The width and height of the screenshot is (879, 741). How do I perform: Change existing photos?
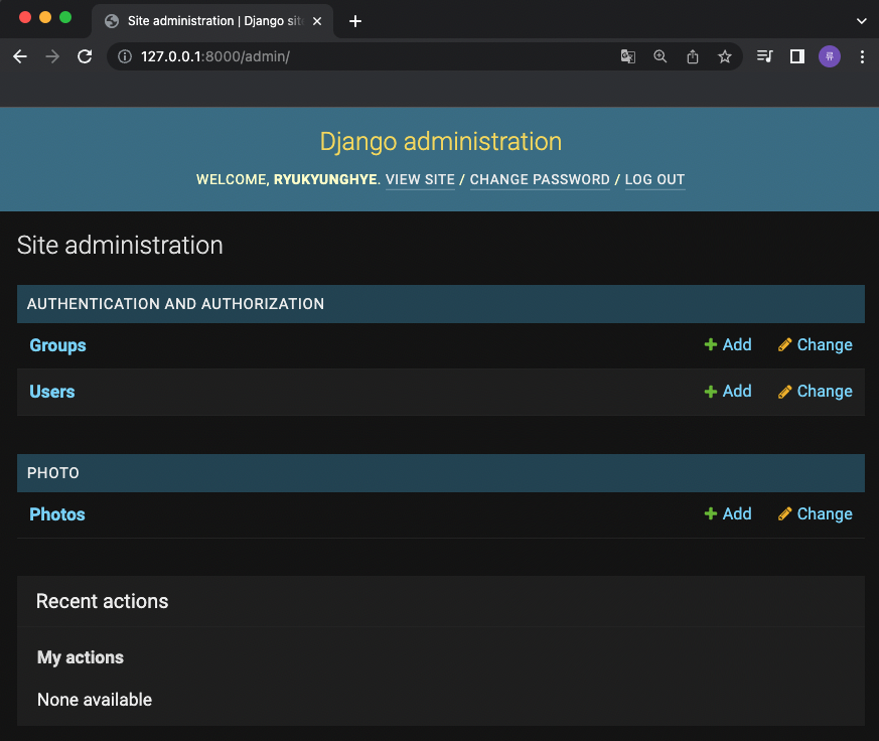coord(815,514)
